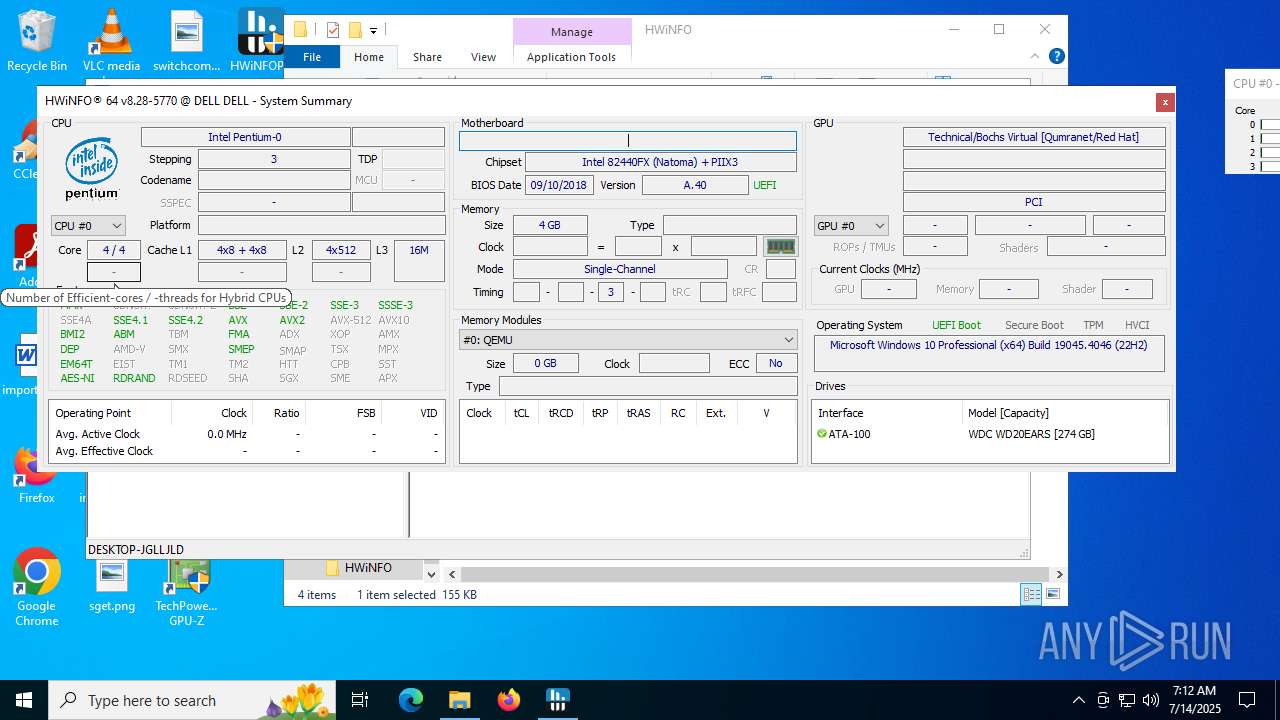The image size is (1280, 720).
Task: Expand the HWiNFO folder tree dropdown arrow
Action: click(431, 574)
